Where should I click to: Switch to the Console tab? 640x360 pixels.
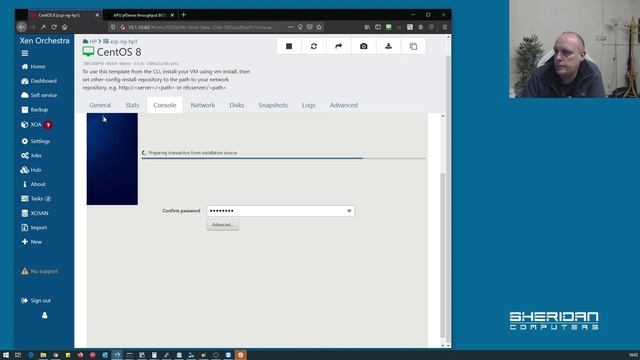[x=165, y=105]
